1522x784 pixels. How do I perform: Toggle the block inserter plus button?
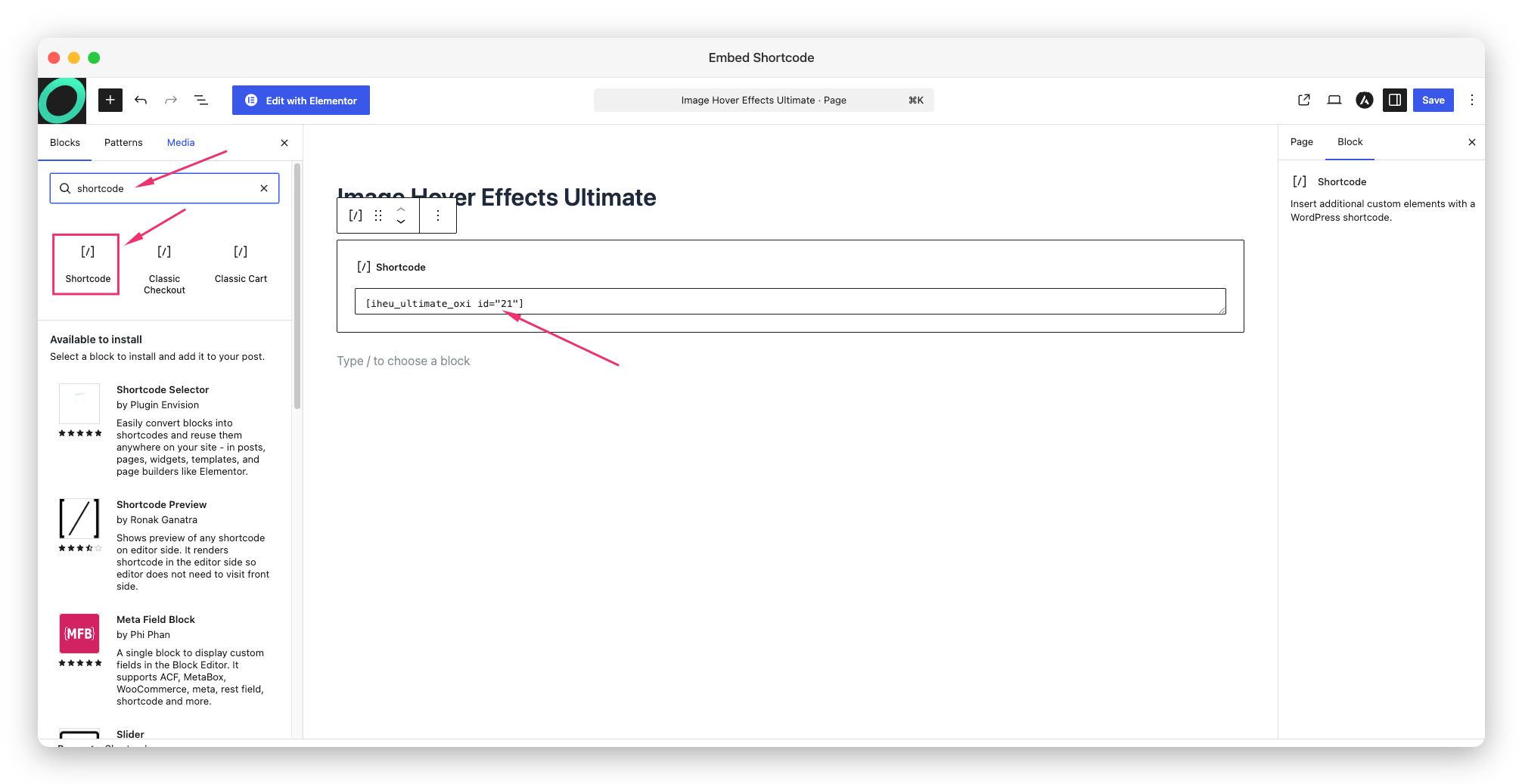(x=110, y=100)
